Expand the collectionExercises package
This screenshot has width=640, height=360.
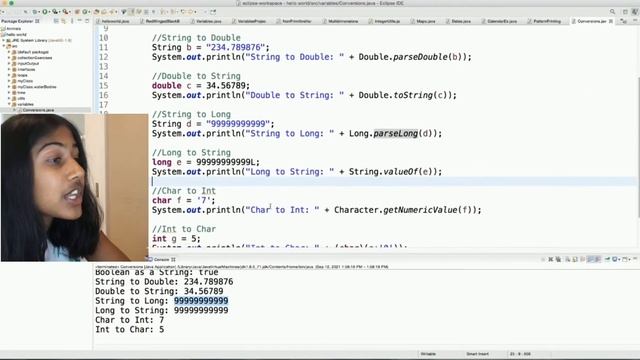coord(9,58)
